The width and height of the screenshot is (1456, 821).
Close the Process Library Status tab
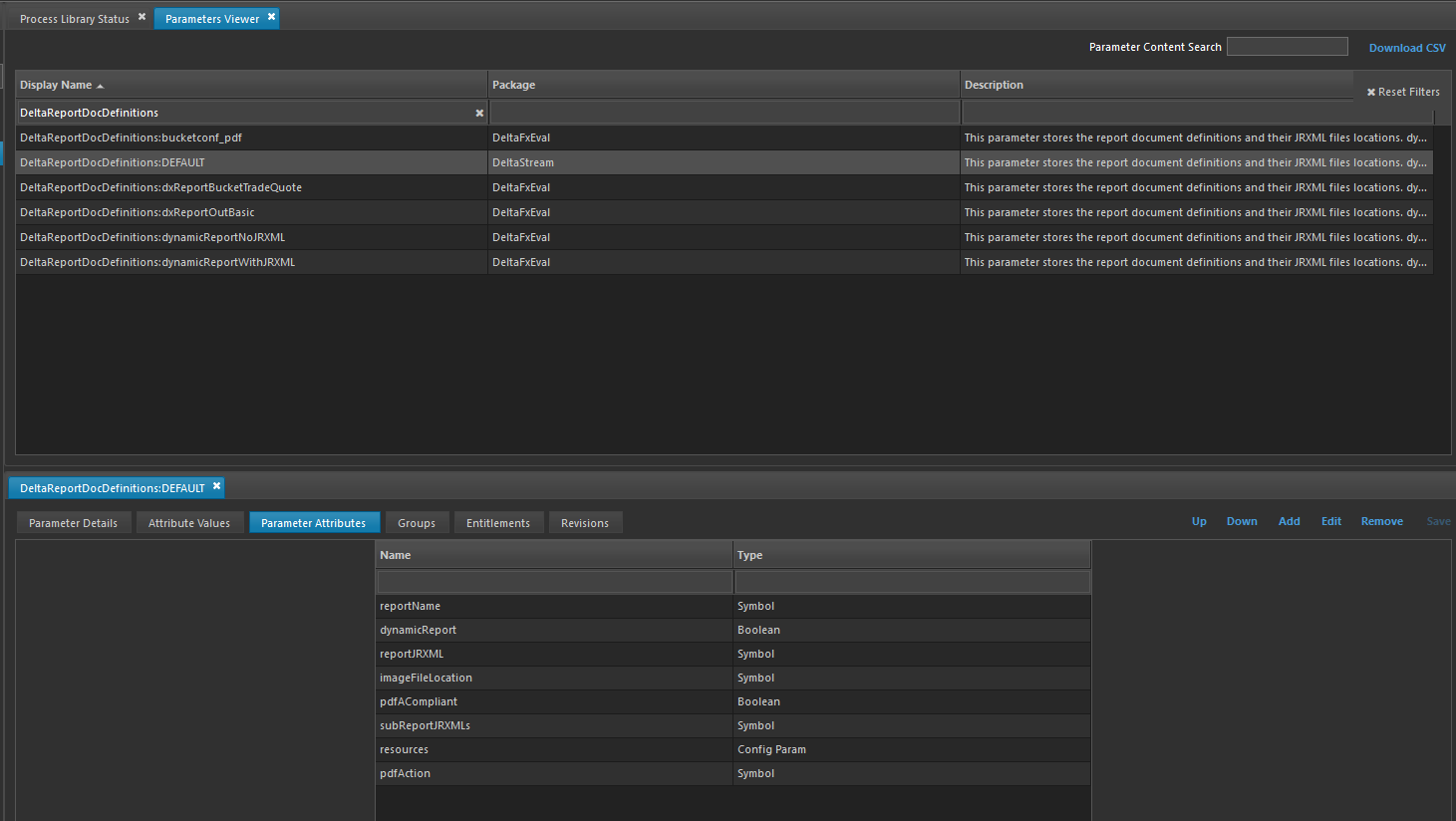(x=142, y=17)
